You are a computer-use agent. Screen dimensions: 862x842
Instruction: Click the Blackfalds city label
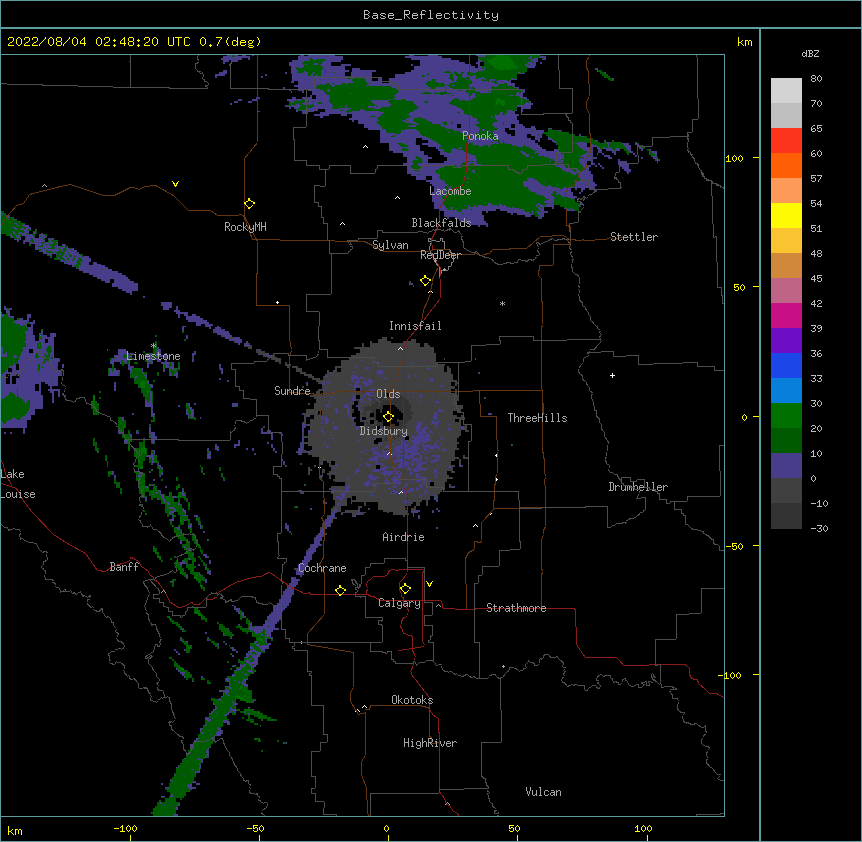pyautogui.click(x=441, y=223)
